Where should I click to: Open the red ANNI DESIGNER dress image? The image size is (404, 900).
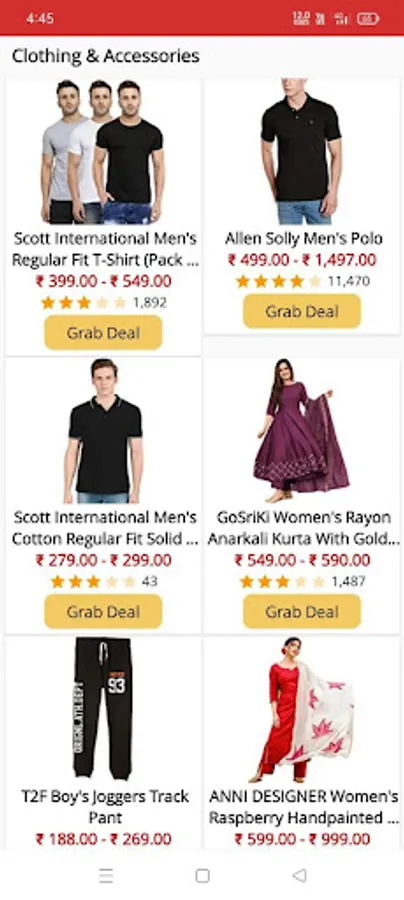[302, 709]
